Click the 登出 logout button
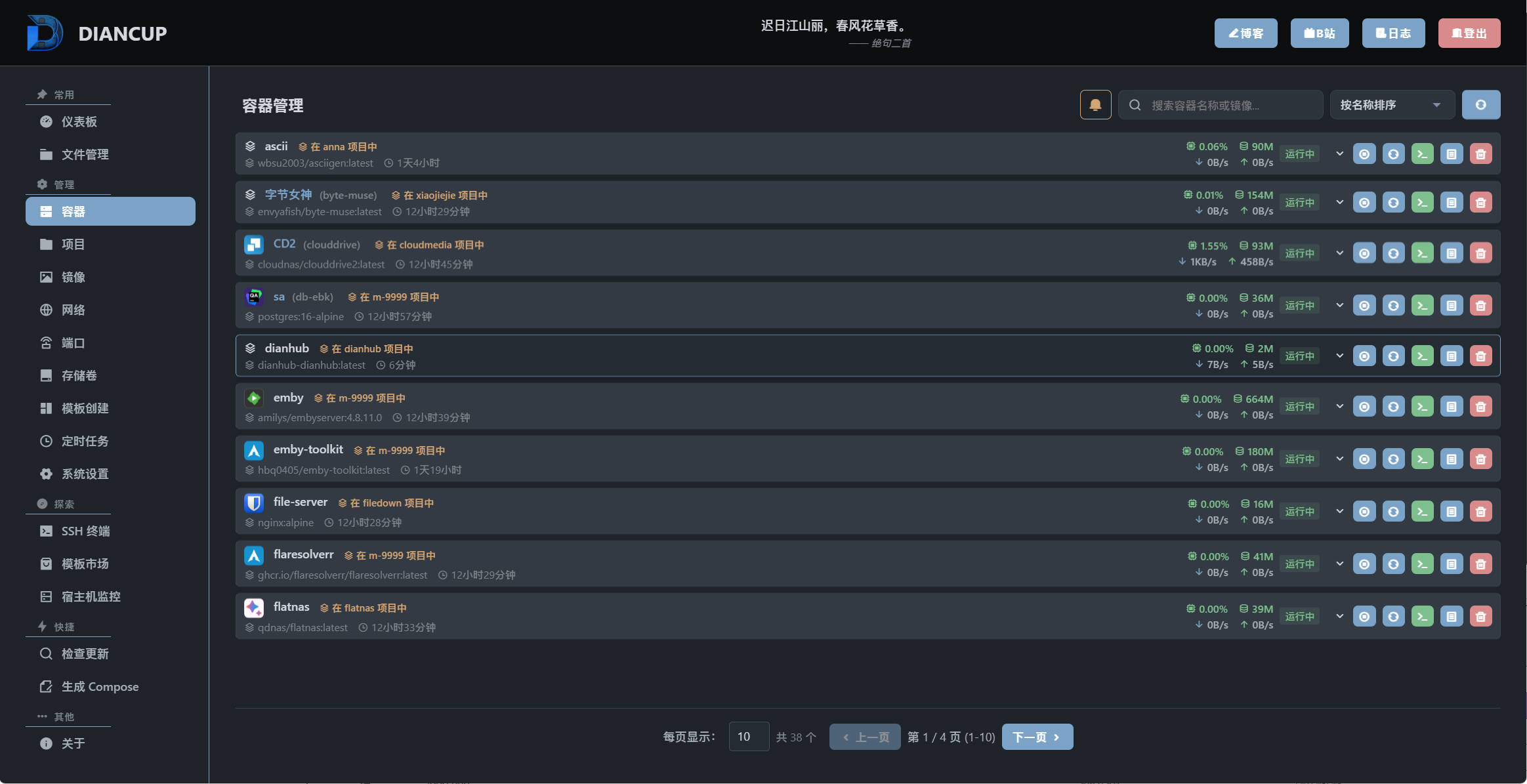This screenshot has height=784, width=1527. tap(1469, 33)
